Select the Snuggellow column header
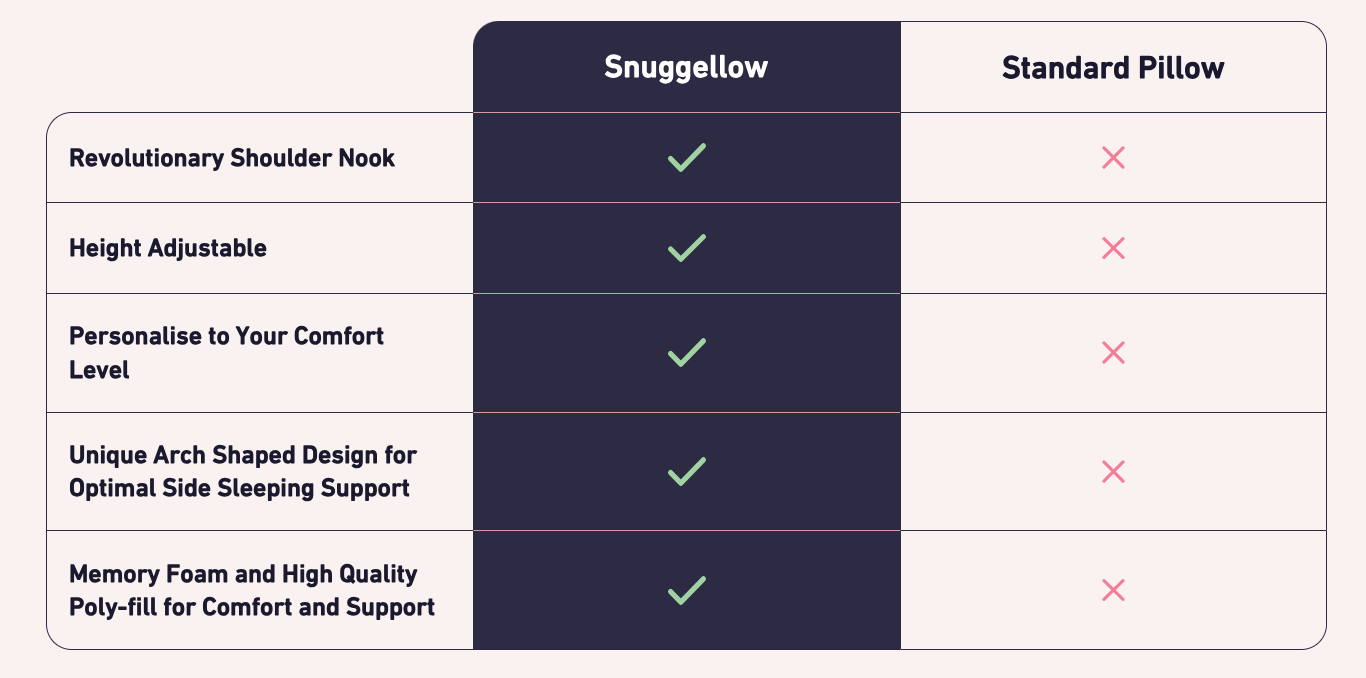This screenshot has width=1366, height=678. click(x=686, y=68)
